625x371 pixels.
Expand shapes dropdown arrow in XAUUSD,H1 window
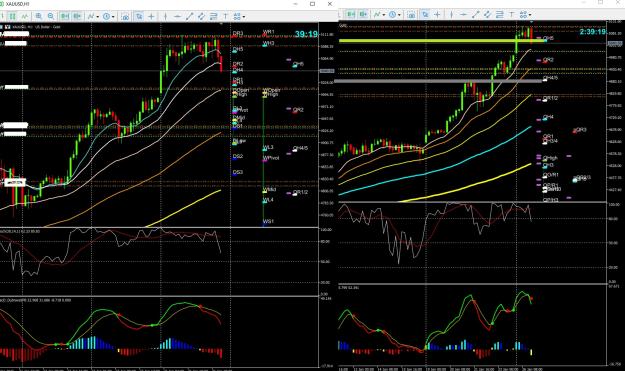tap(244, 17)
